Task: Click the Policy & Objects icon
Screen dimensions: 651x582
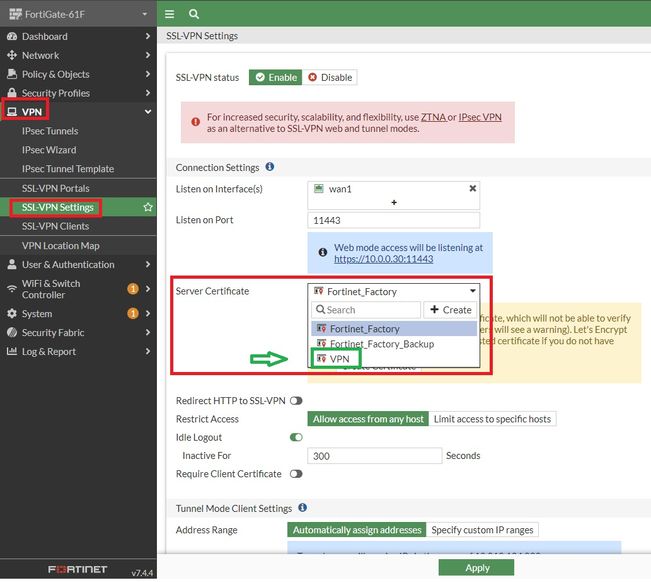Action: click(12, 74)
